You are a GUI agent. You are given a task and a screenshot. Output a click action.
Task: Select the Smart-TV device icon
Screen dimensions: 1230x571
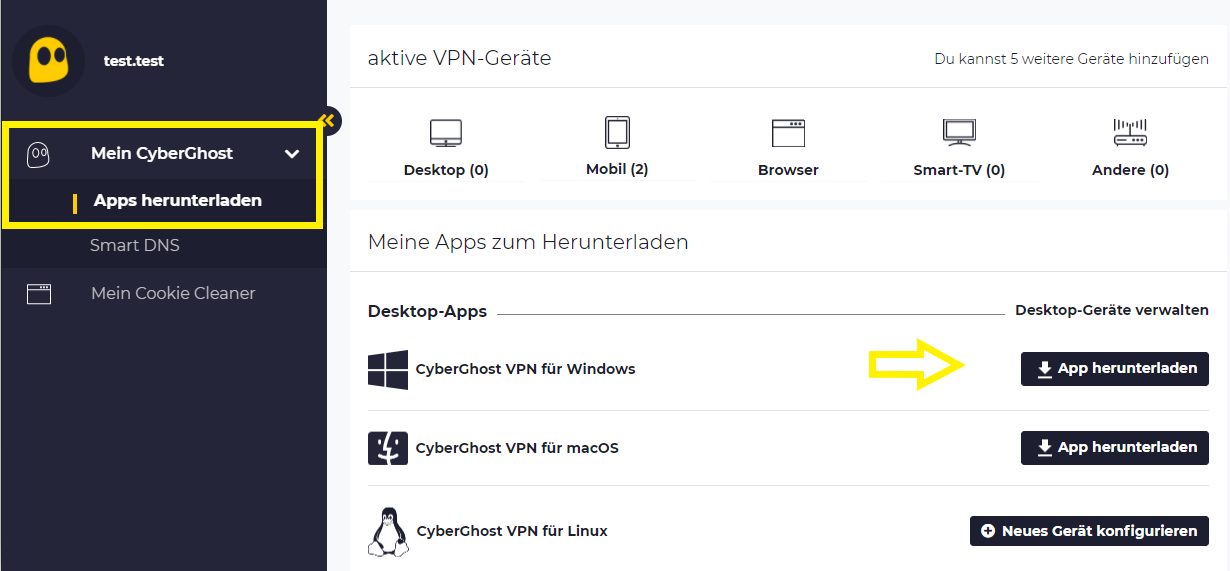[959, 133]
